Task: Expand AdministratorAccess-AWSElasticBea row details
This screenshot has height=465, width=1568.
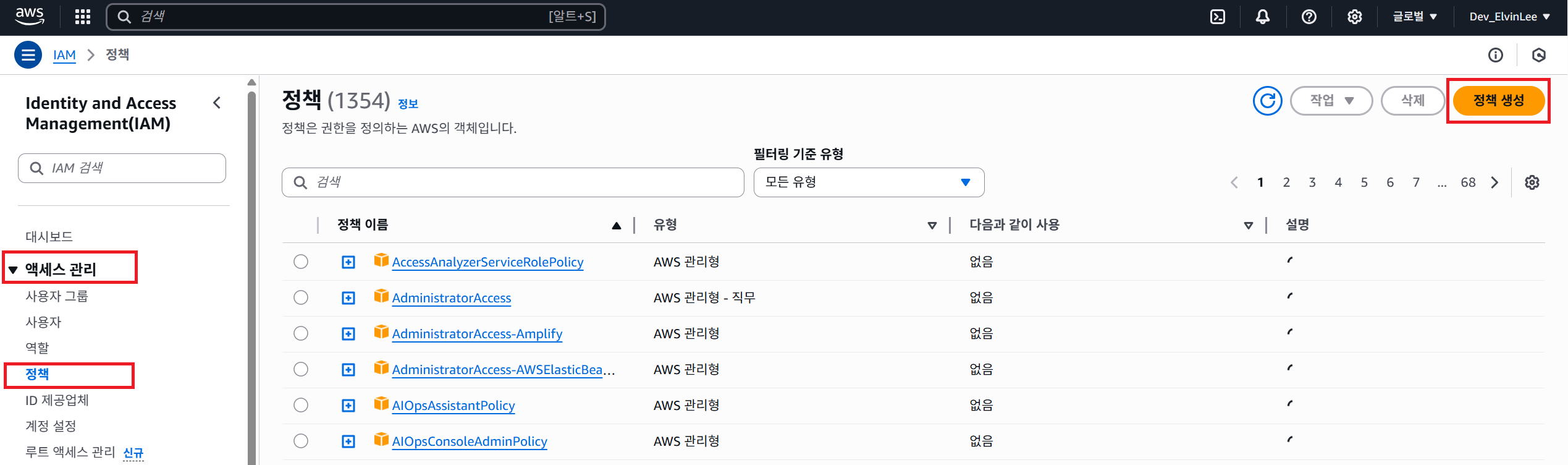Action: 348,370
